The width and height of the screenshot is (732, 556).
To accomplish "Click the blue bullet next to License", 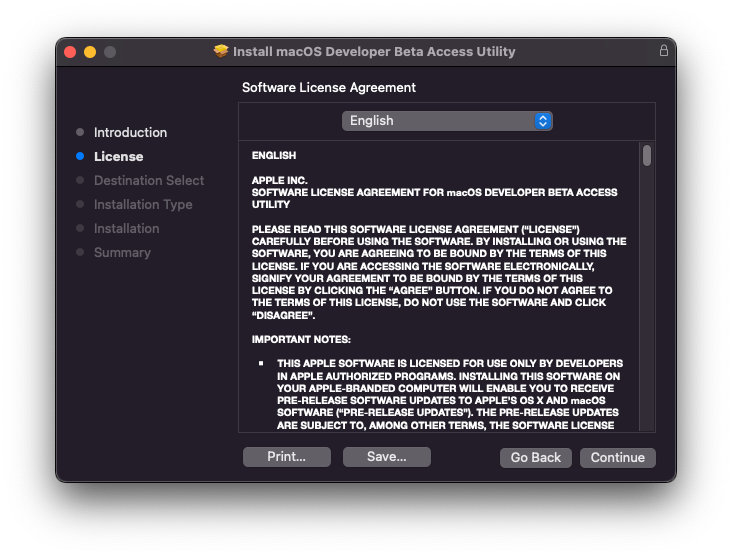I will pyautogui.click(x=80, y=156).
